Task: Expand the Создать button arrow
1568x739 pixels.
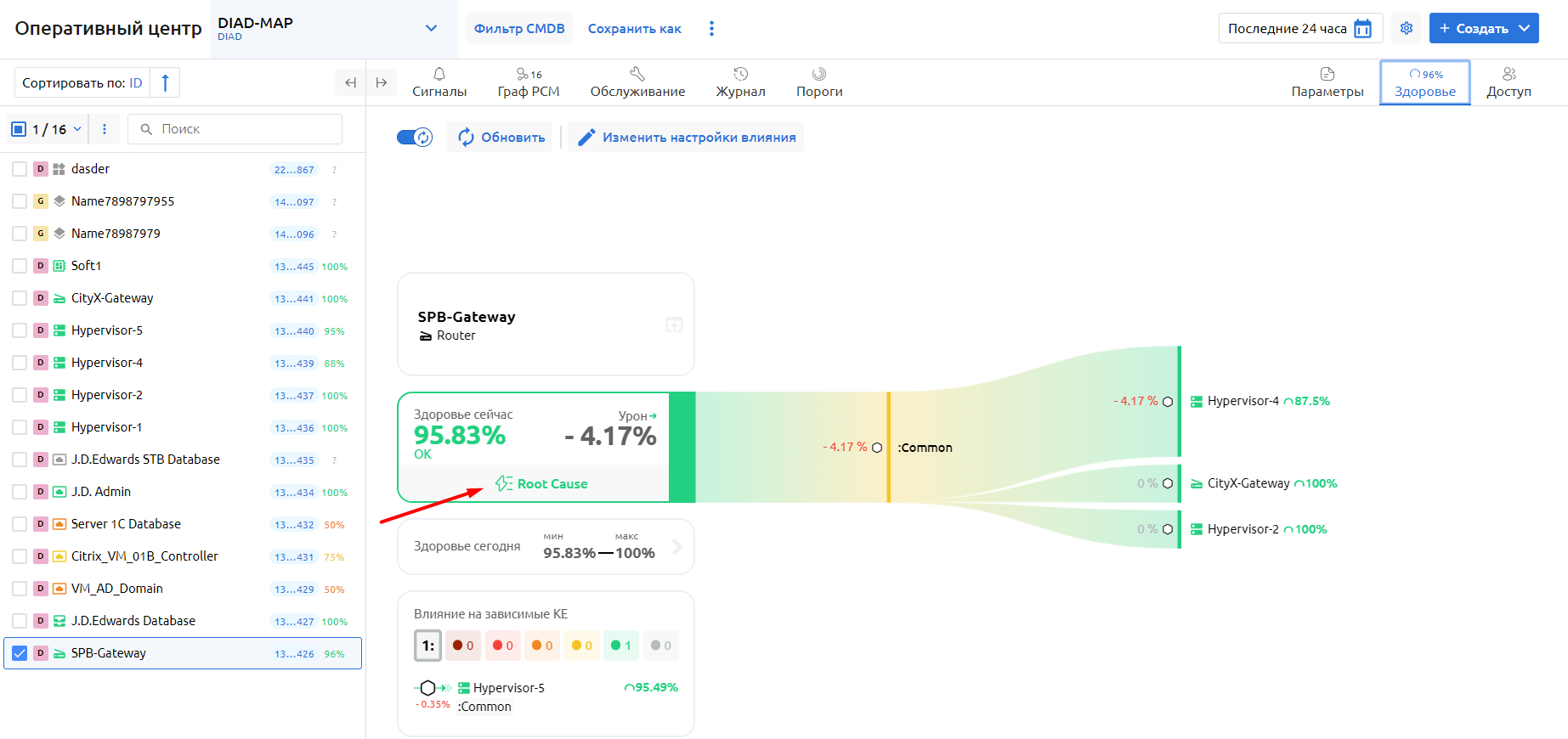Action: point(1525,28)
